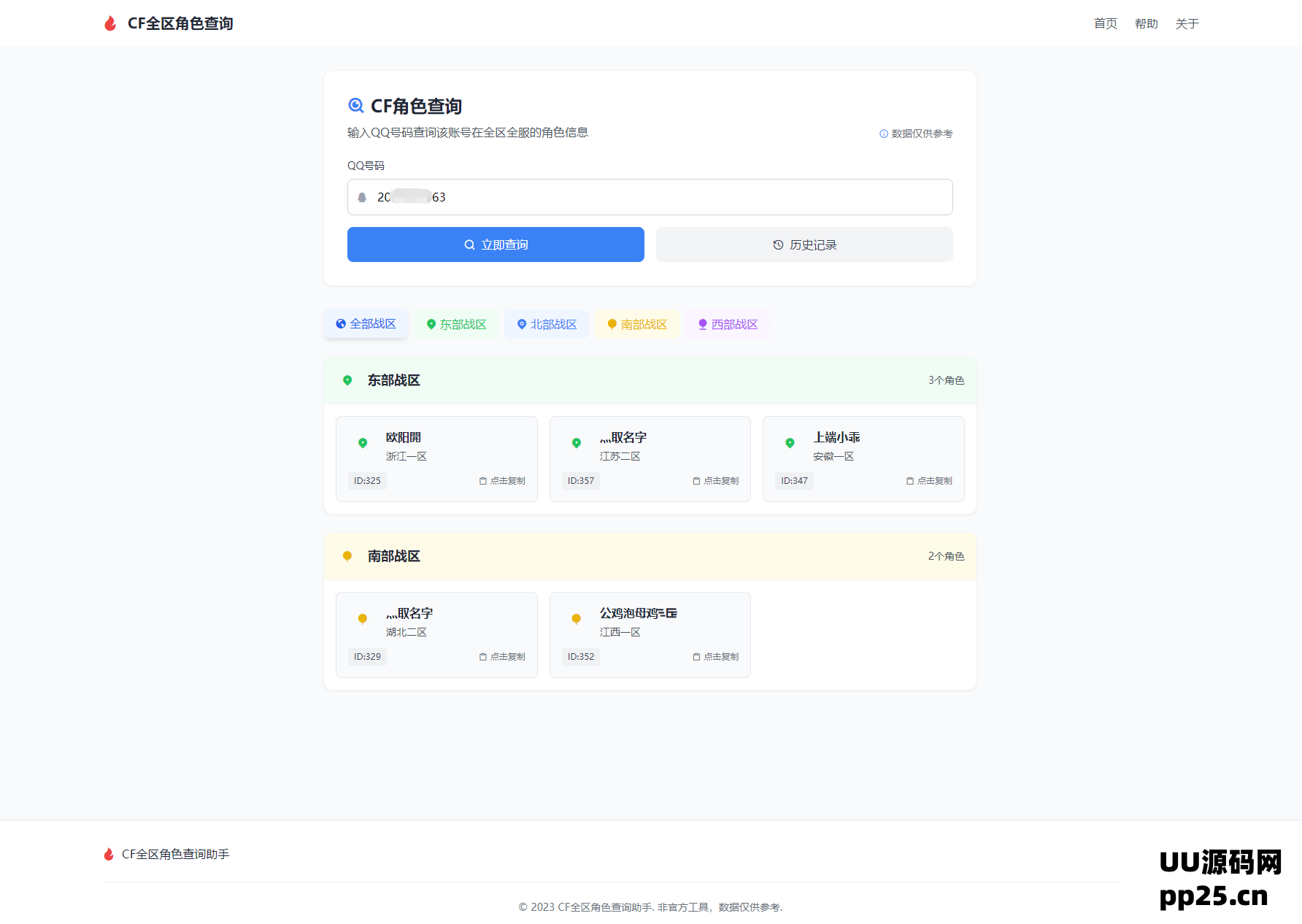The image size is (1302, 924).
Task: Copy the 湖北二区 character via 点击复制
Action: coord(502,657)
